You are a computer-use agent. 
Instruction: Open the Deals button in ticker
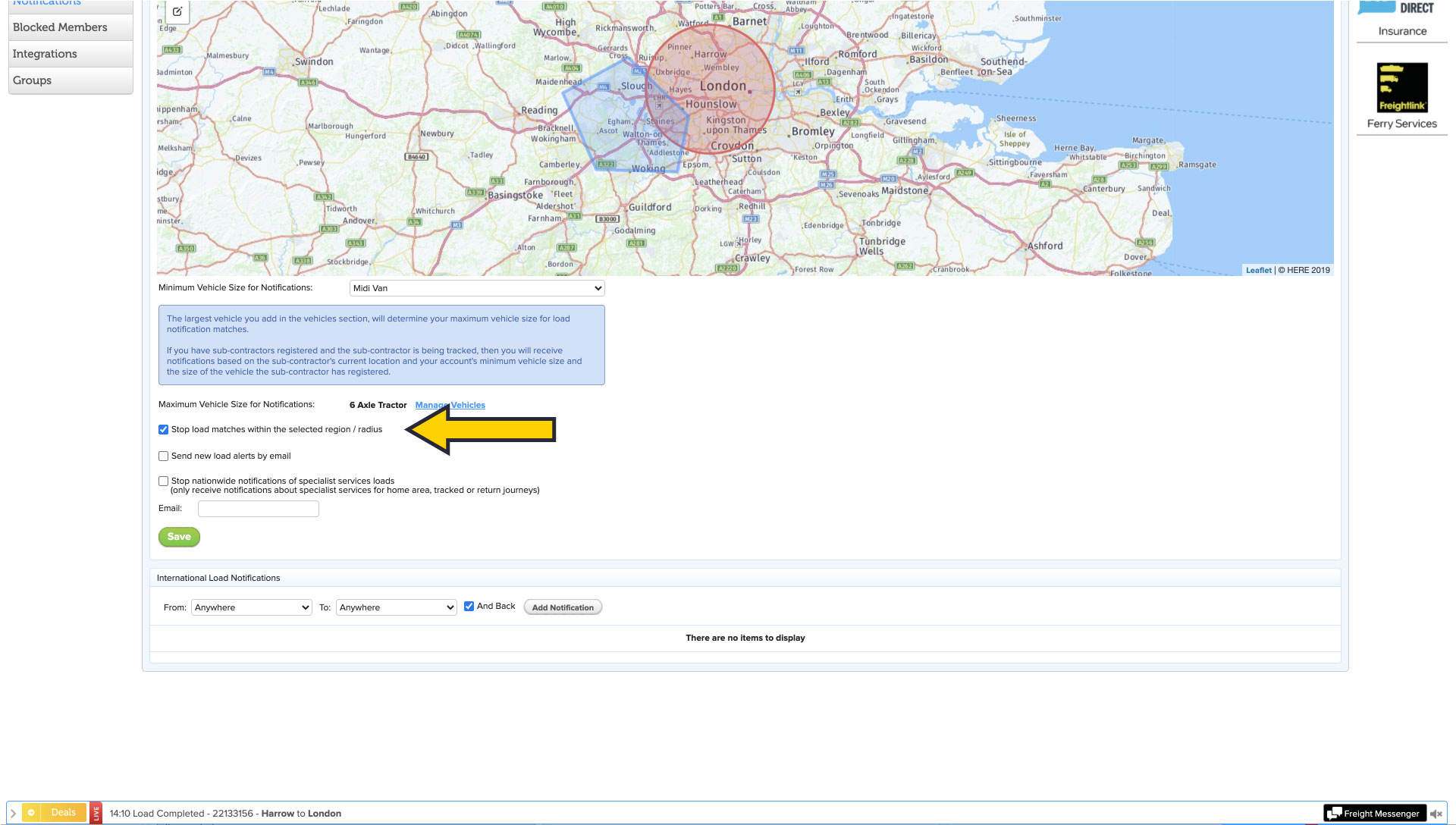55,813
